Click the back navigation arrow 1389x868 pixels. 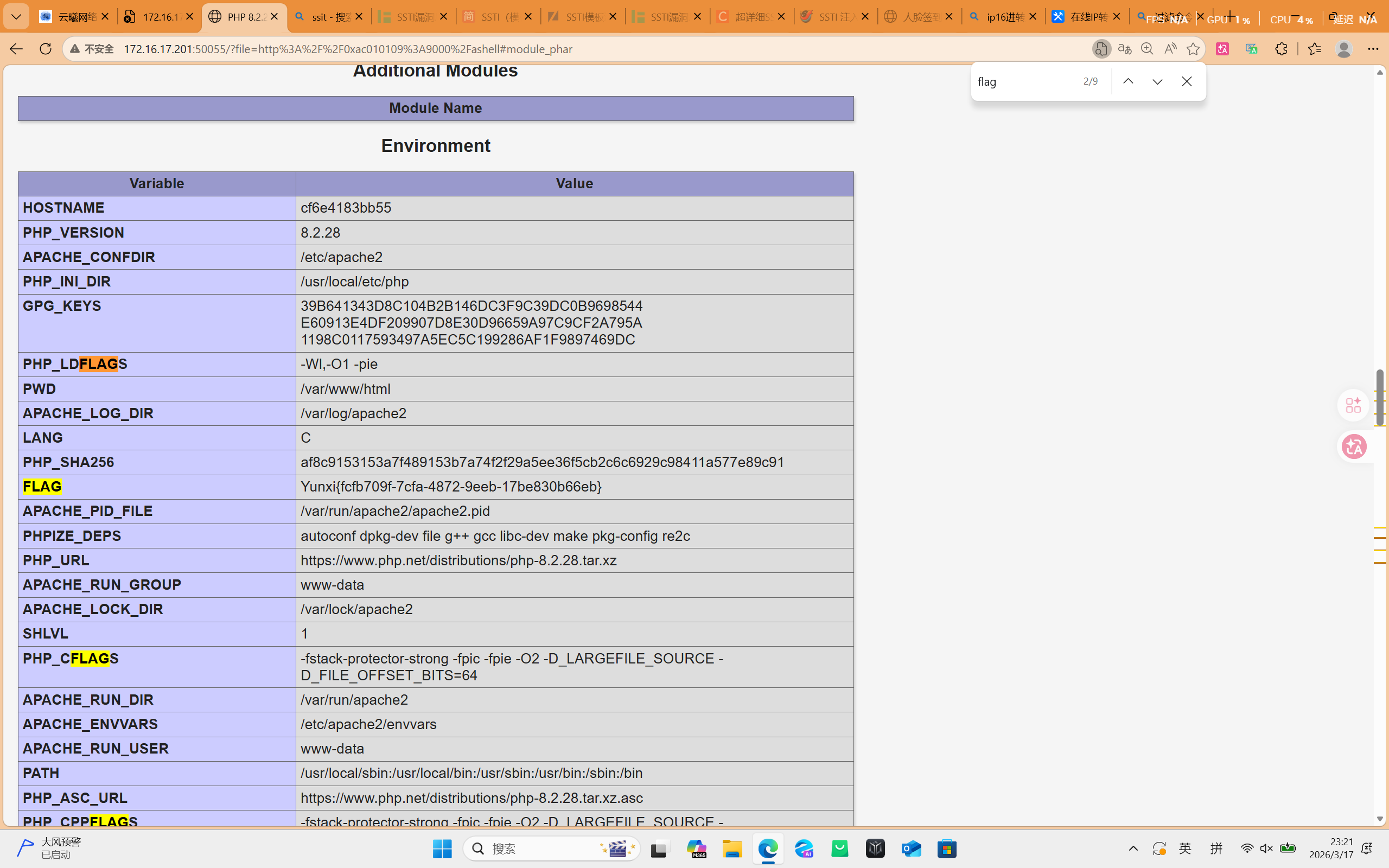coord(16,49)
